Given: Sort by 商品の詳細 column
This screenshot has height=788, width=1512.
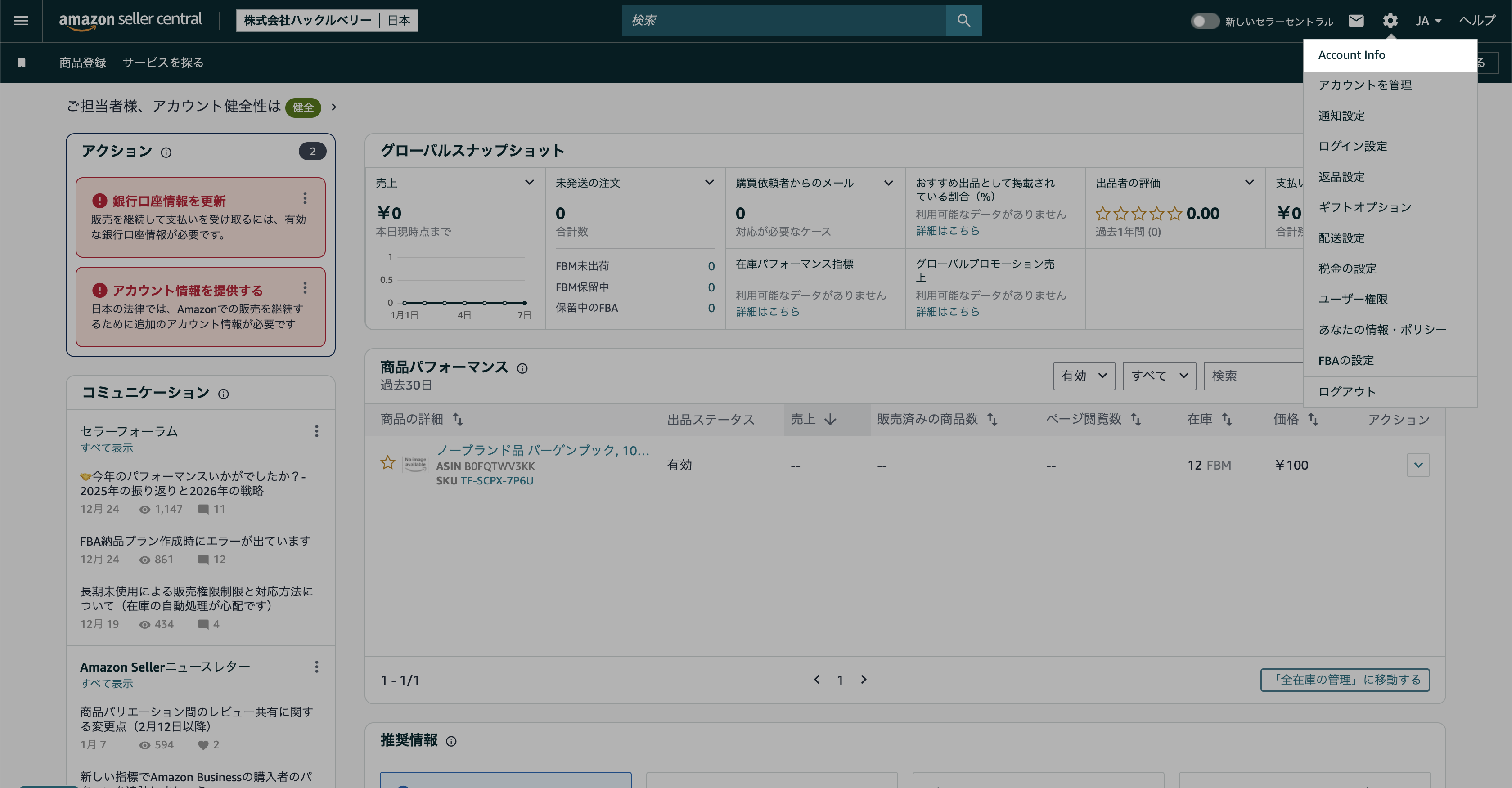Looking at the screenshot, I should (458, 420).
